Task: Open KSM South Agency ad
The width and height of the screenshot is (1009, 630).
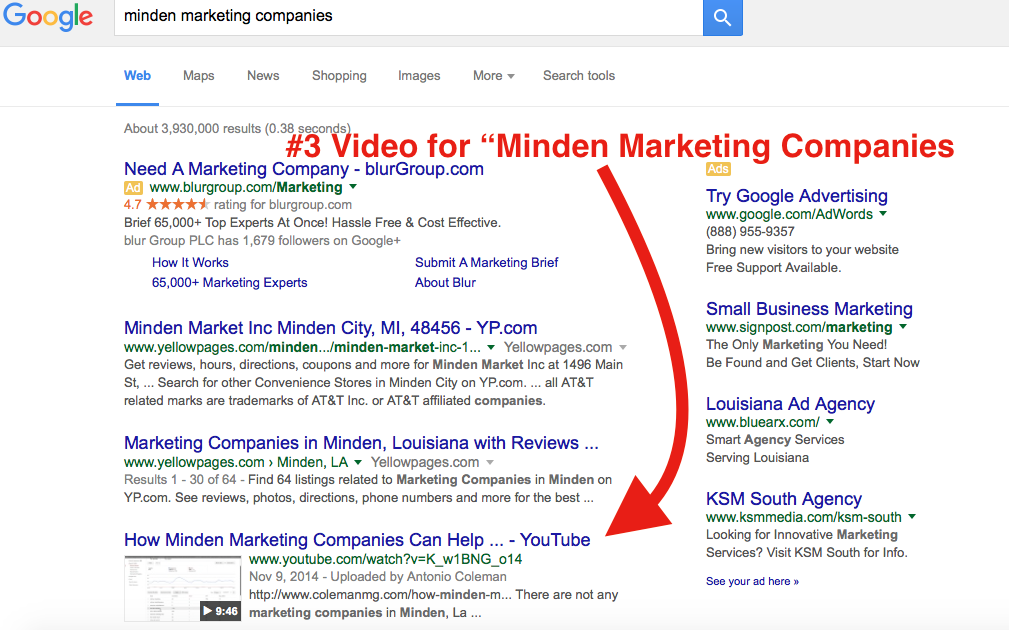Action: coord(784,499)
